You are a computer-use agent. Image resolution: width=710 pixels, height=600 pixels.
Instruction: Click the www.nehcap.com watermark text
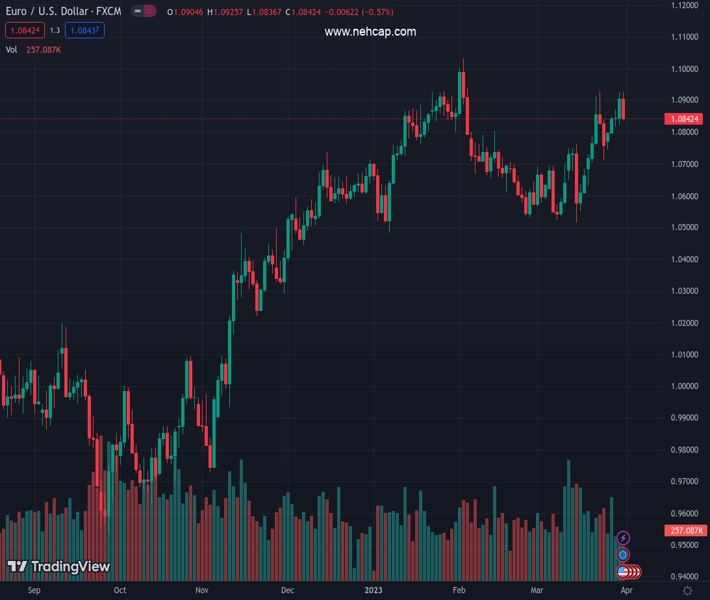pos(369,32)
